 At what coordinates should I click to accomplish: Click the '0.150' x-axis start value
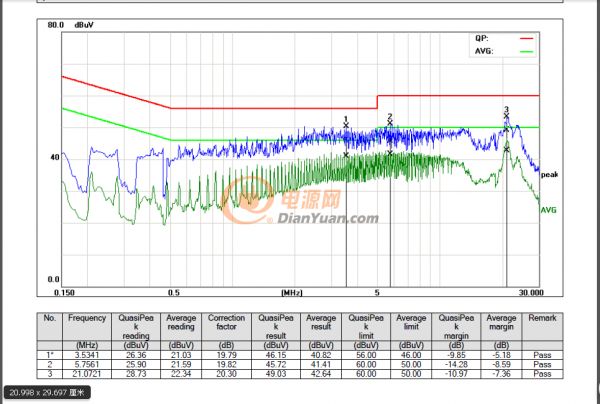[64, 293]
